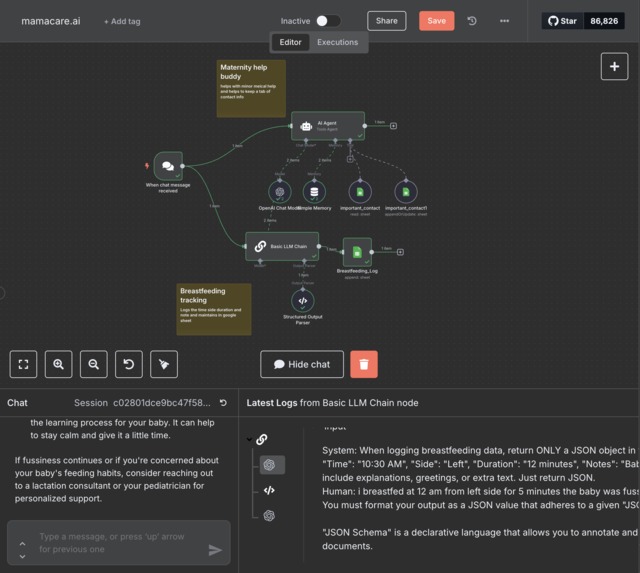640x573 pixels.
Task: Zoom in on the canvas
Action: point(58,364)
